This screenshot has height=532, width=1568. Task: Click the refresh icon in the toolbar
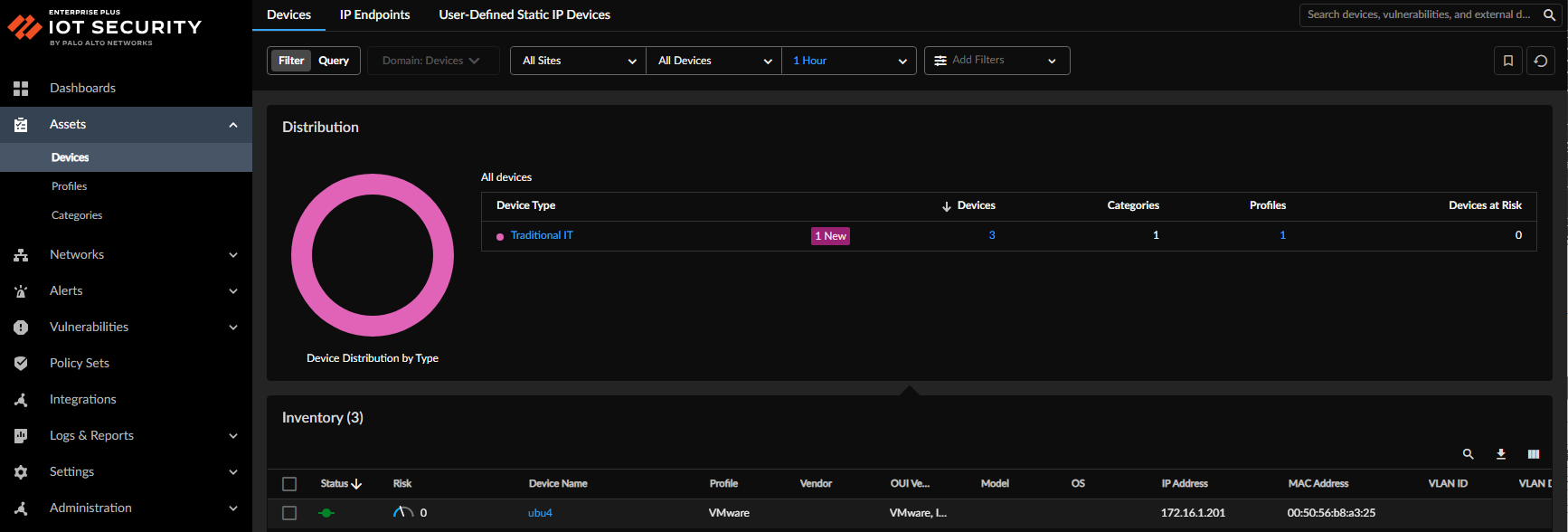pyautogui.click(x=1541, y=61)
